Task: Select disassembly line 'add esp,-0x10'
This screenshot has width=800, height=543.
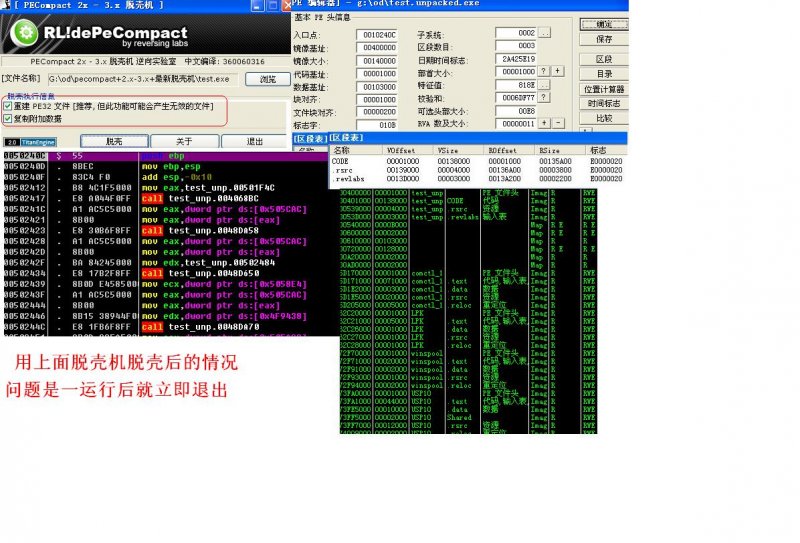Action: click(171, 177)
